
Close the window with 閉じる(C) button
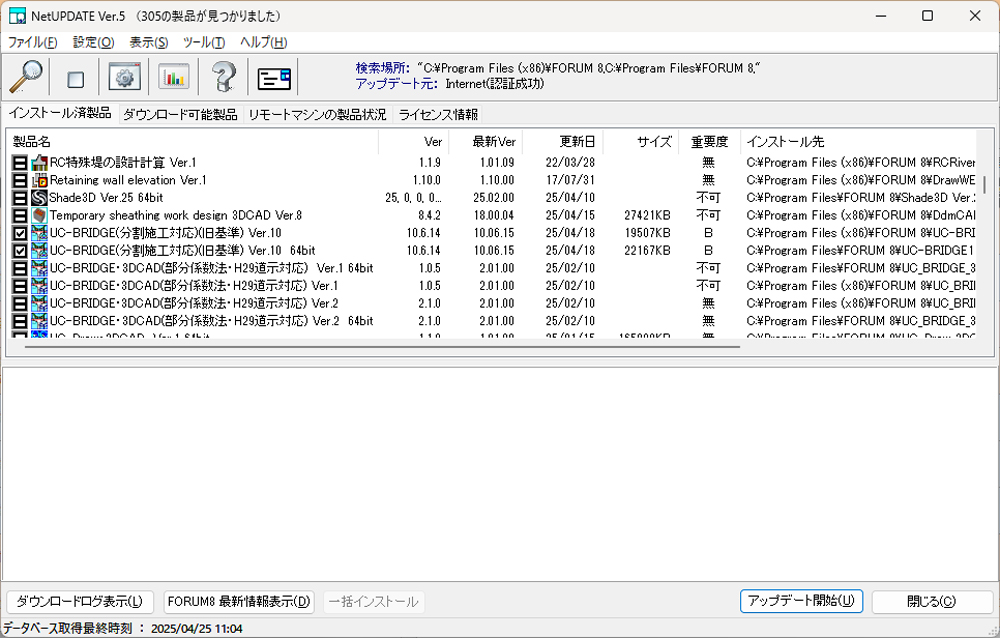click(x=932, y=601)
